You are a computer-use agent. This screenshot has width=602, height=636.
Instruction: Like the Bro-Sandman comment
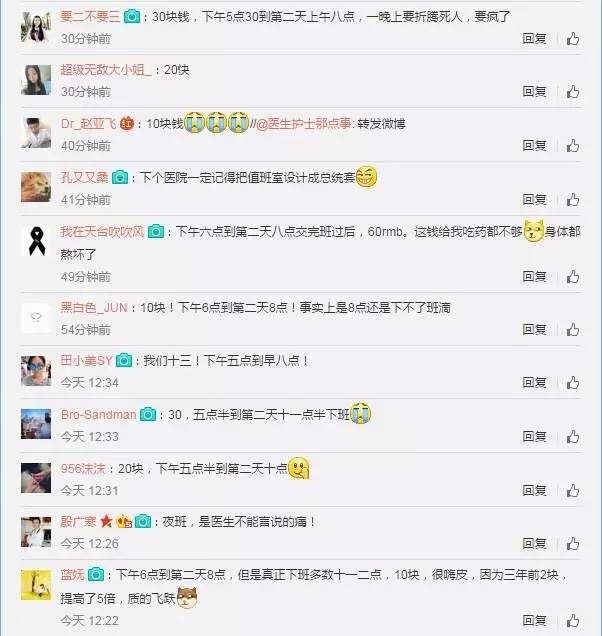coord(572,437)
